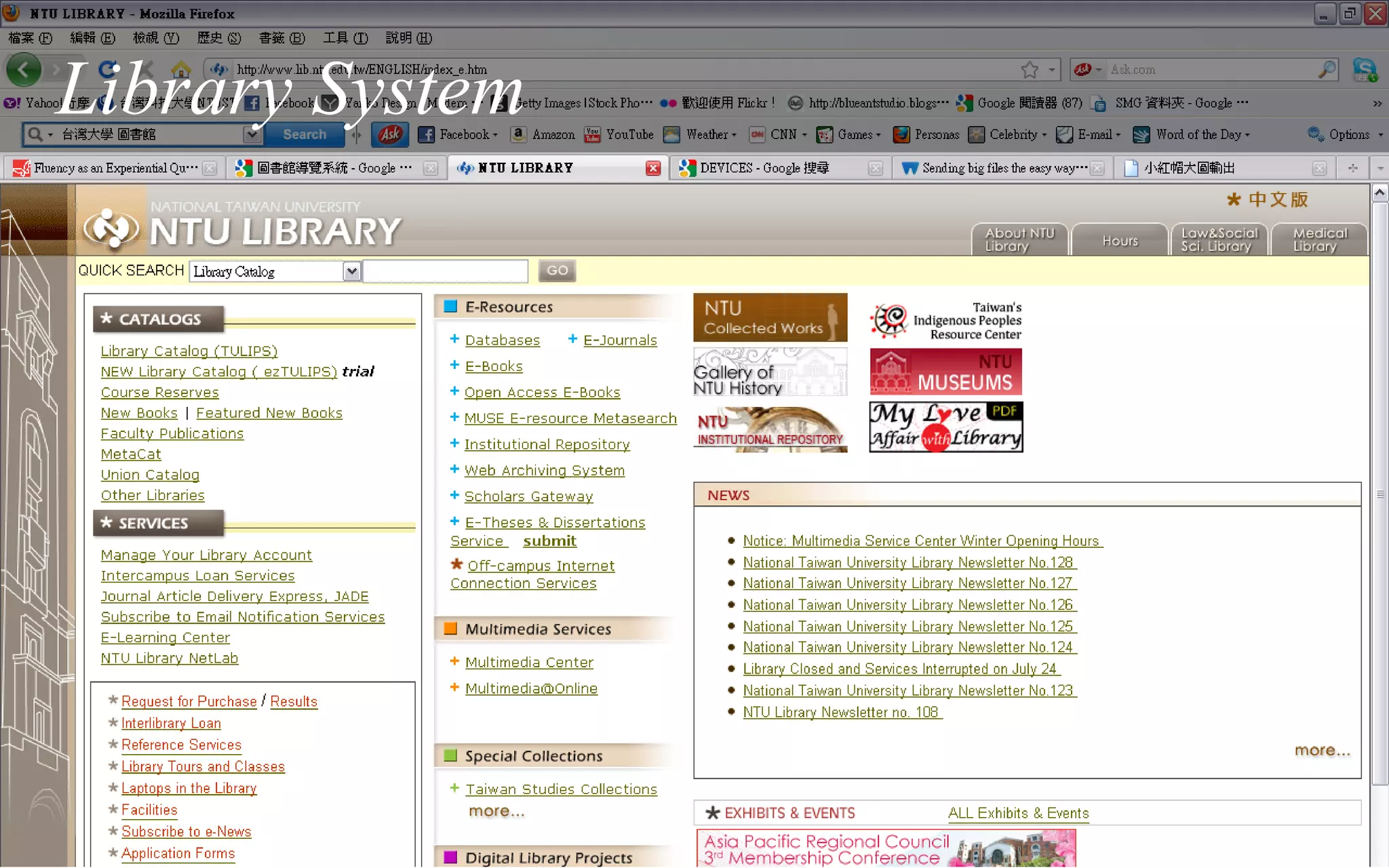Image resolution: width=1389 pixels, height=868 pixels.
Task: Click the NTU Collected Works banner
Action: (770, 317)
